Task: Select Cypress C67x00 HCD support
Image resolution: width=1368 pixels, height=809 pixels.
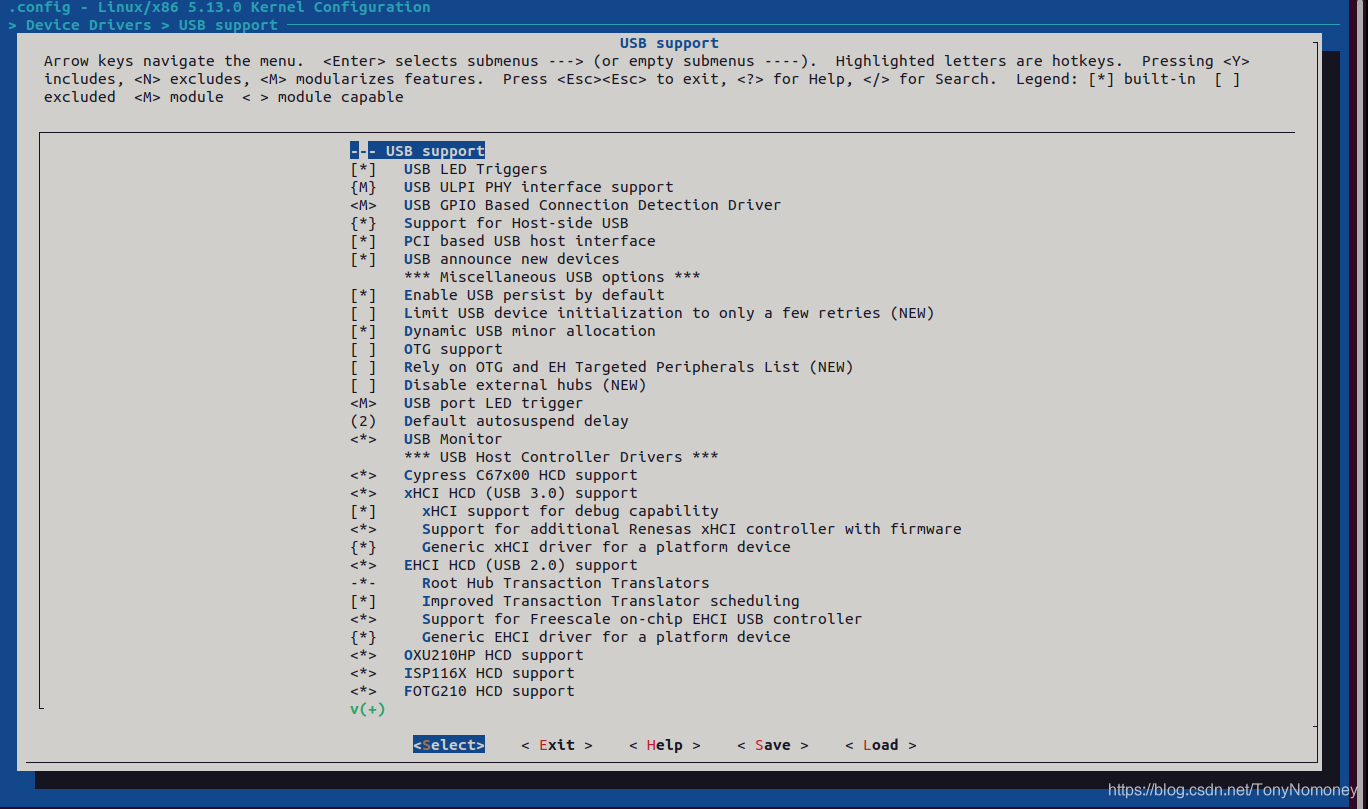Action: 519,475
